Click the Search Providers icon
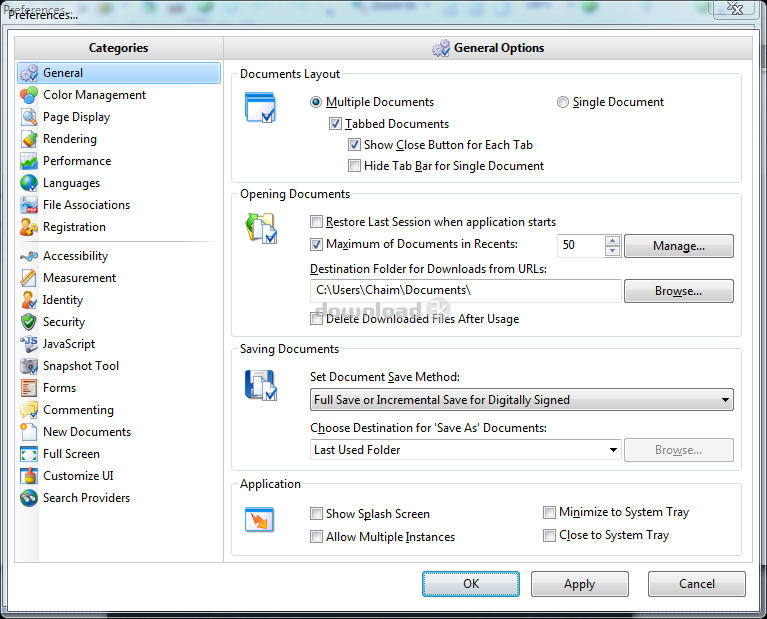The width and height of the screenshot is (767, 619). [x=28, y=498]
